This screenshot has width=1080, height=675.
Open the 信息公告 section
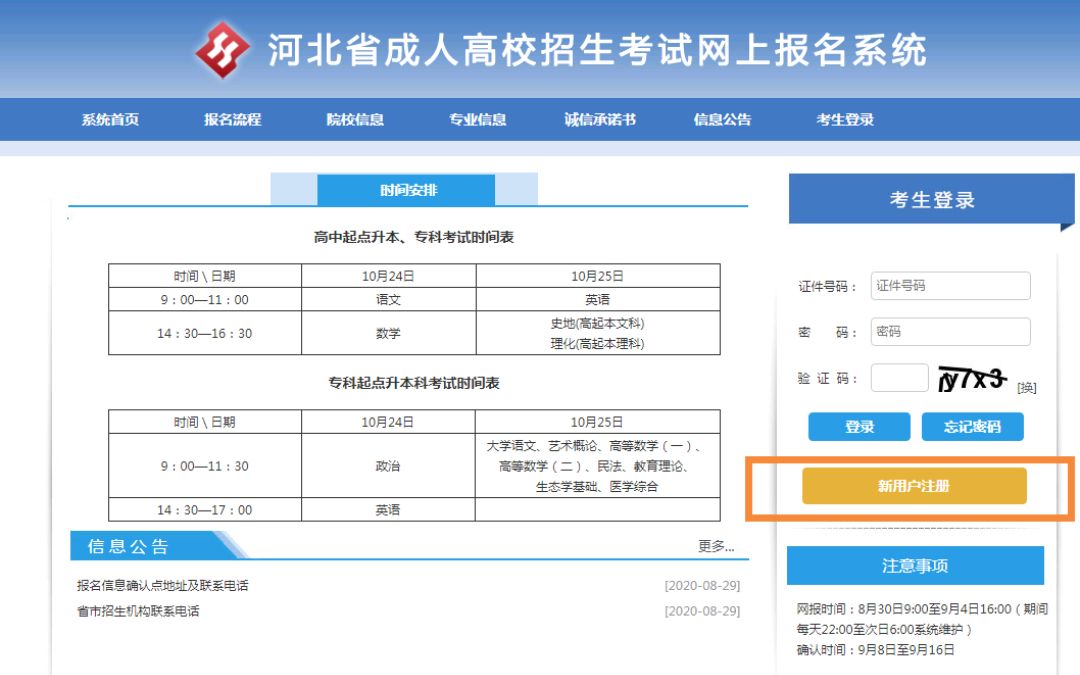723,119
